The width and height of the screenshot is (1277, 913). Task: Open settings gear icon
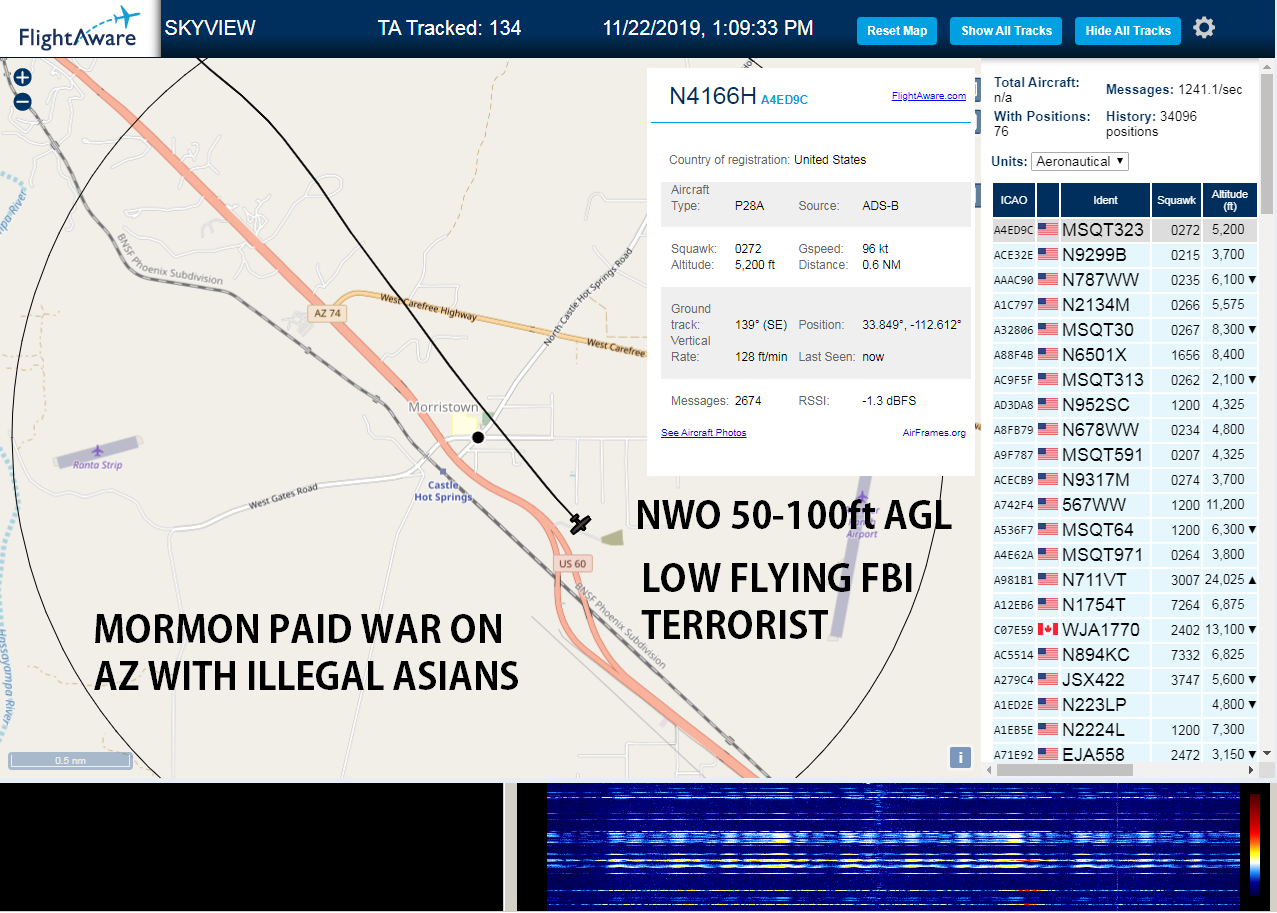(x=1204, y=28)
